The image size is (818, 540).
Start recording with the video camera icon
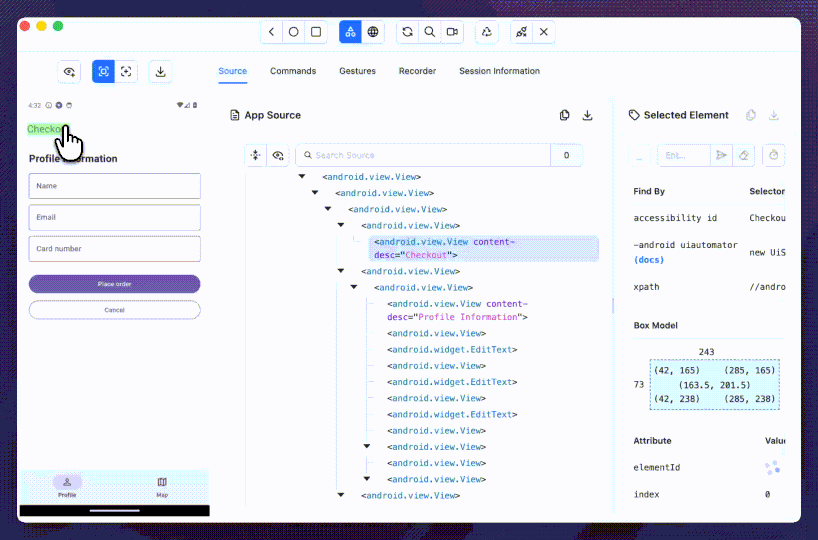[x=452, y=32]
